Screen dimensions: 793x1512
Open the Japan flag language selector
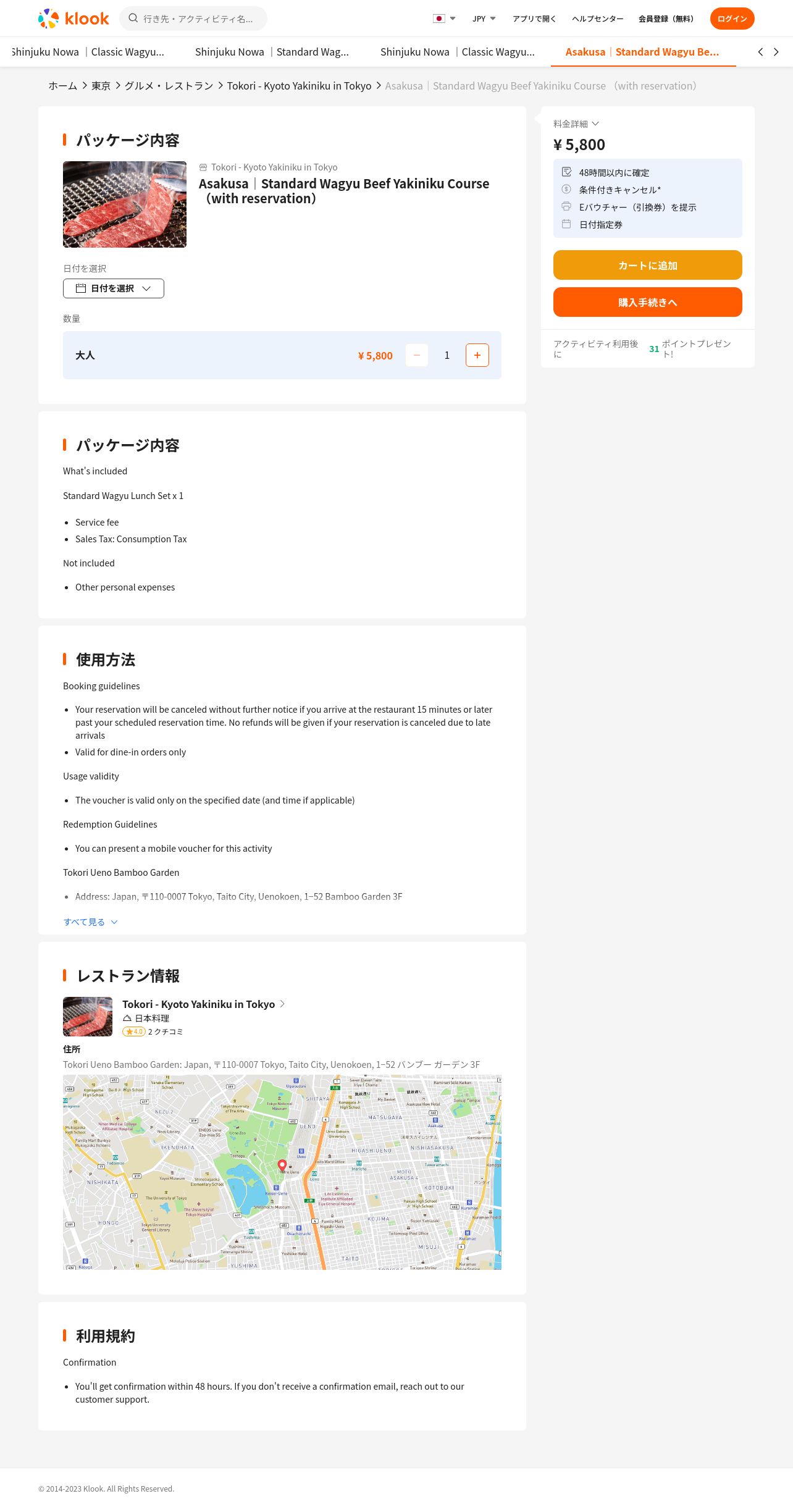pos(444,19)
